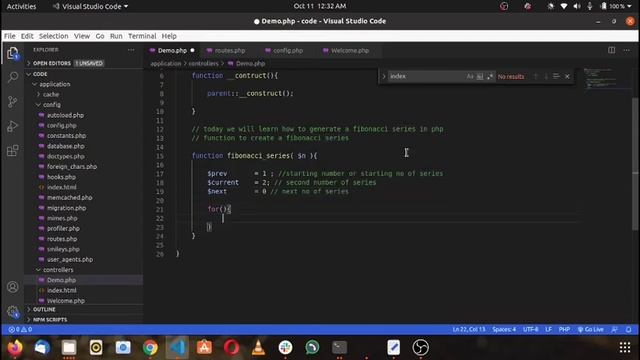Click errors and warnings status indicator
The width and height of the screenshot is (640, 360).
coord(20,329)
